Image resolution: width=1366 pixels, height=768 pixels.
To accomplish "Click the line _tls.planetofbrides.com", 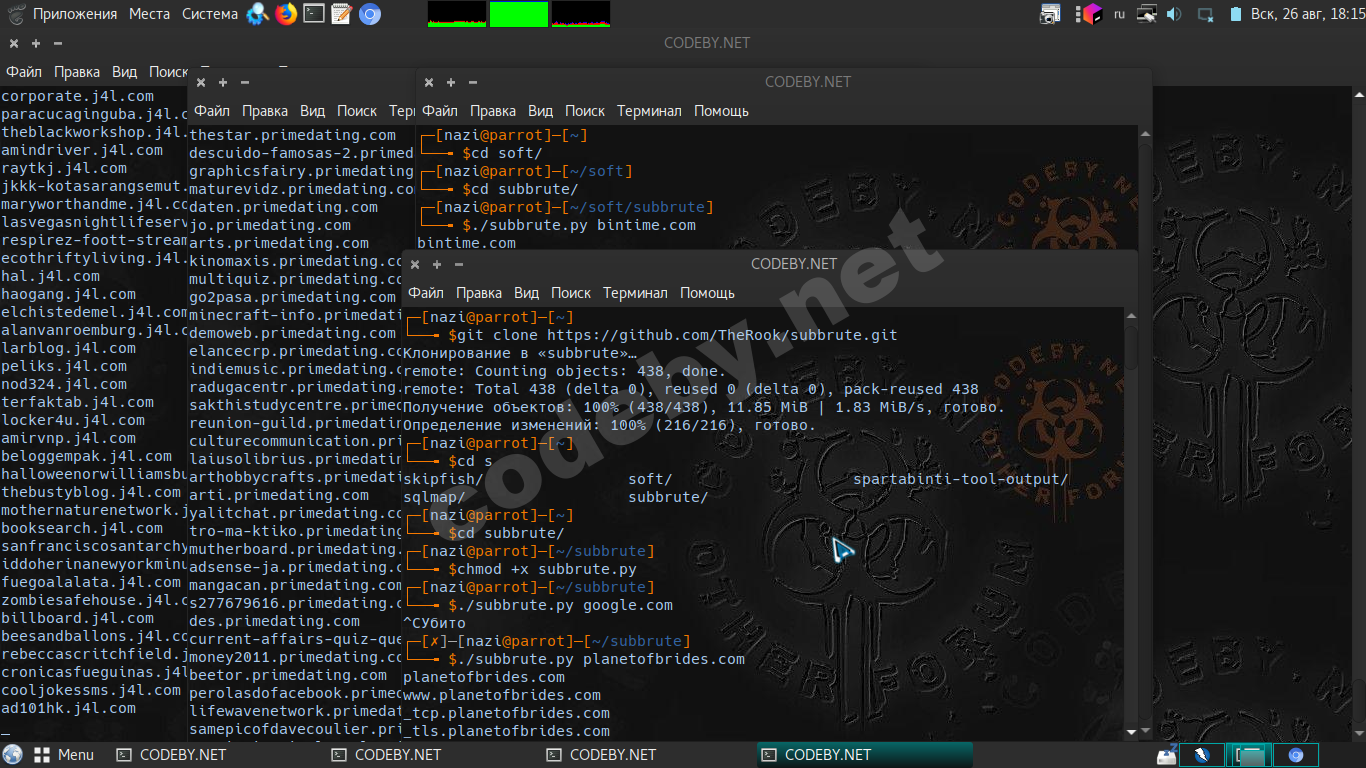I will pyautogui.click(x=506, y=731).
